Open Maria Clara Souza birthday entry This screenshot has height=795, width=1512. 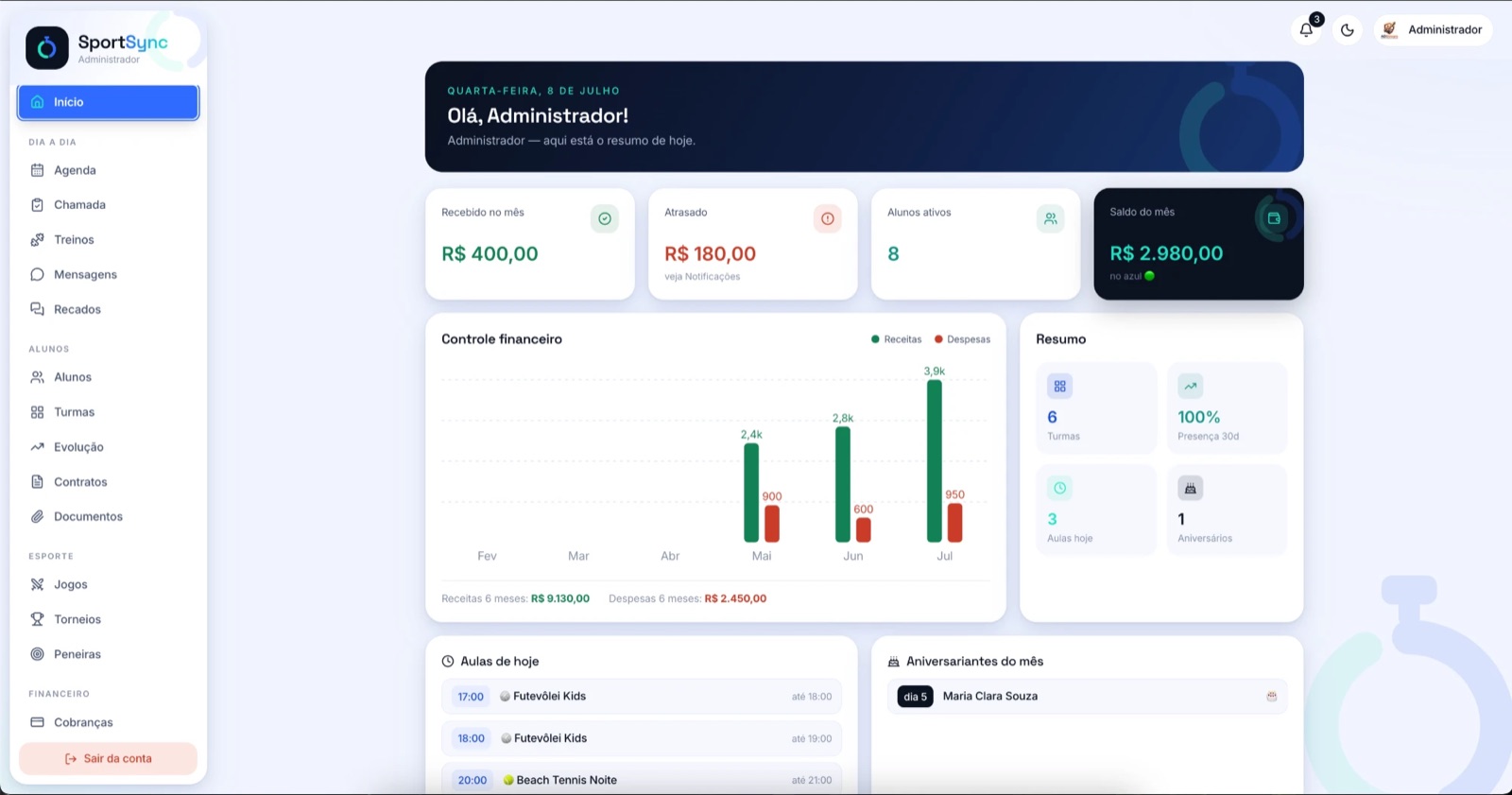point(1087,697)
